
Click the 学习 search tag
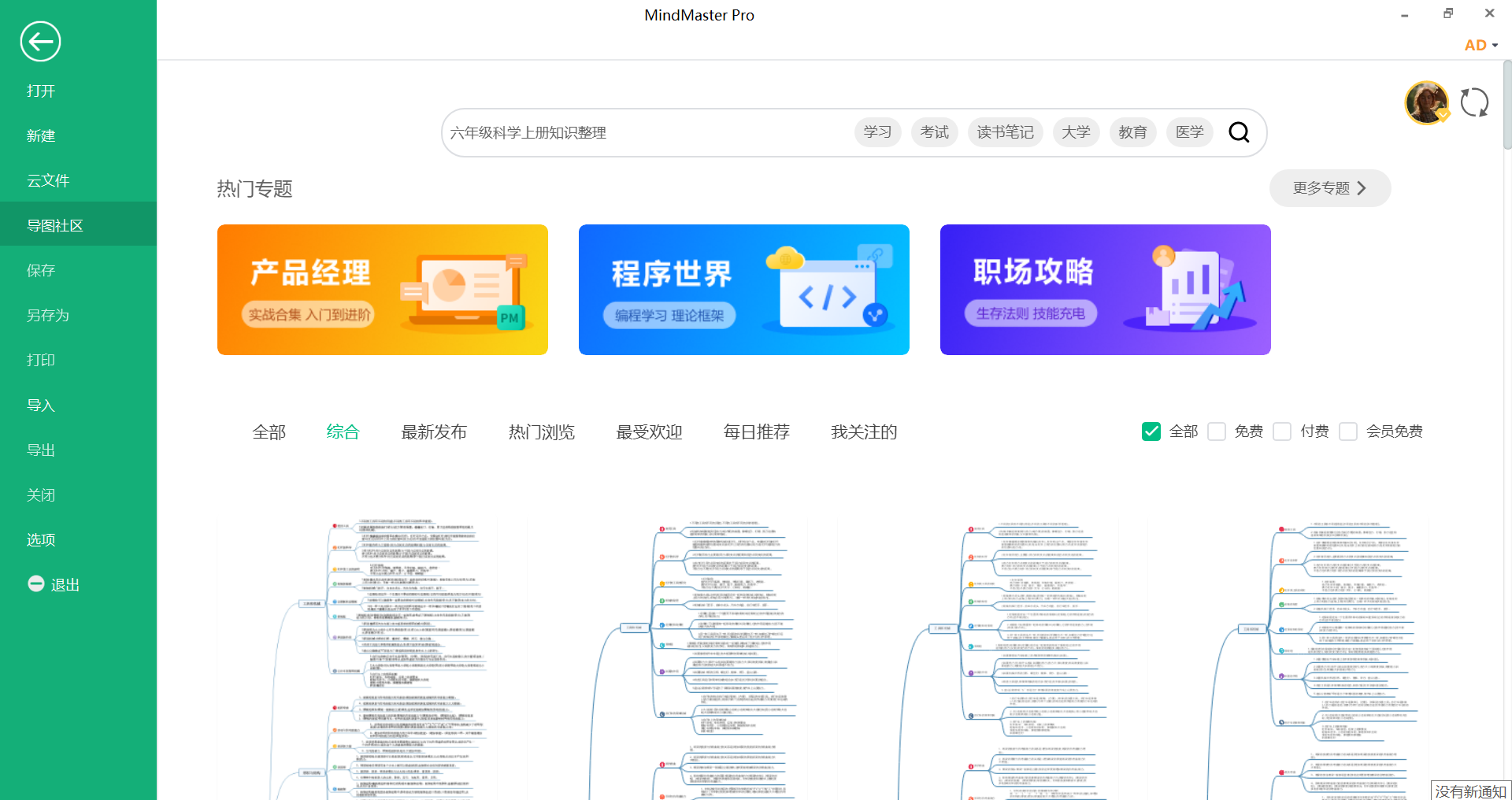[877, 132]
